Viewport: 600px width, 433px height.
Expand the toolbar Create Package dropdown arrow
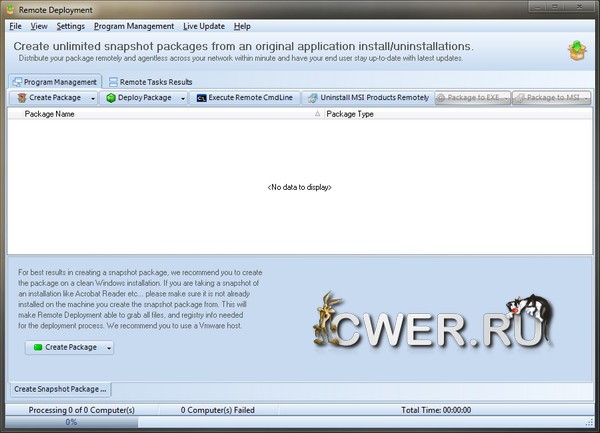point(93,98)
